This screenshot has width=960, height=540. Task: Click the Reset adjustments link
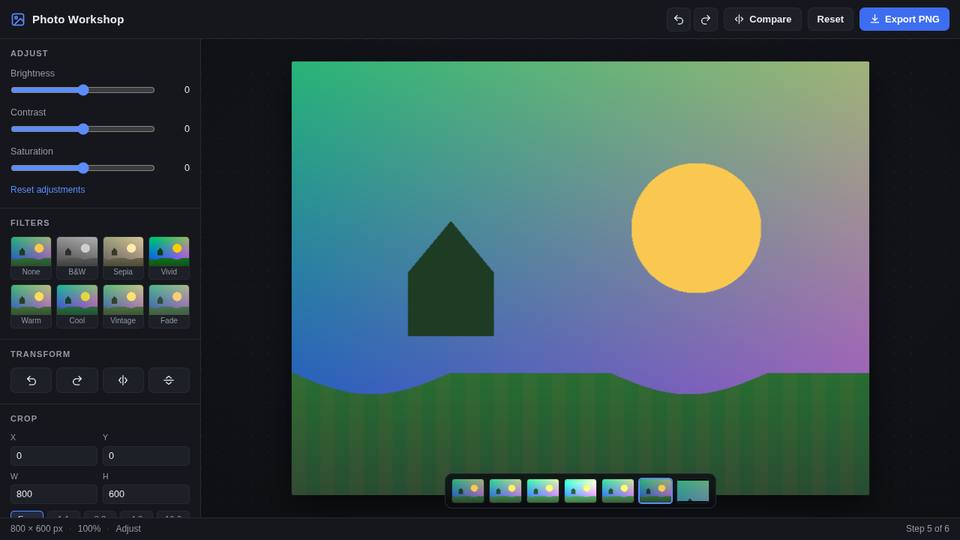[48, 190]
